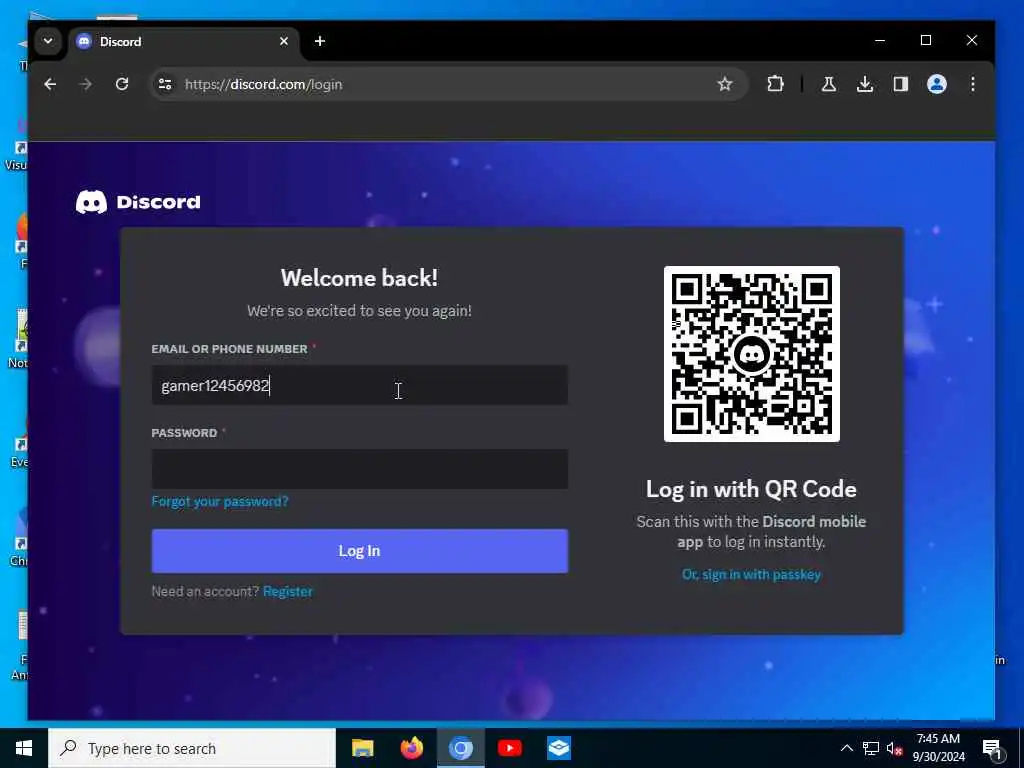Screen dimensions: 1024x768
Task: Open the tab search dropdown arrow
Action: 48,41
